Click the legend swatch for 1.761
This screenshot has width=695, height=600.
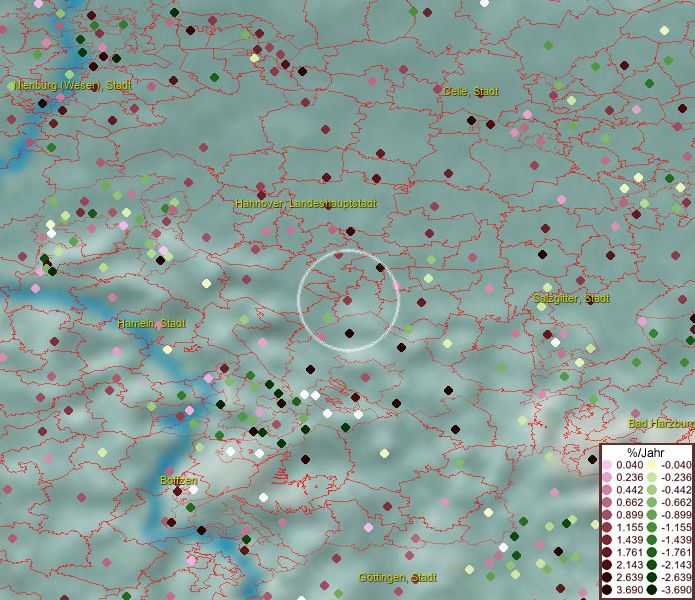(607, 553)
